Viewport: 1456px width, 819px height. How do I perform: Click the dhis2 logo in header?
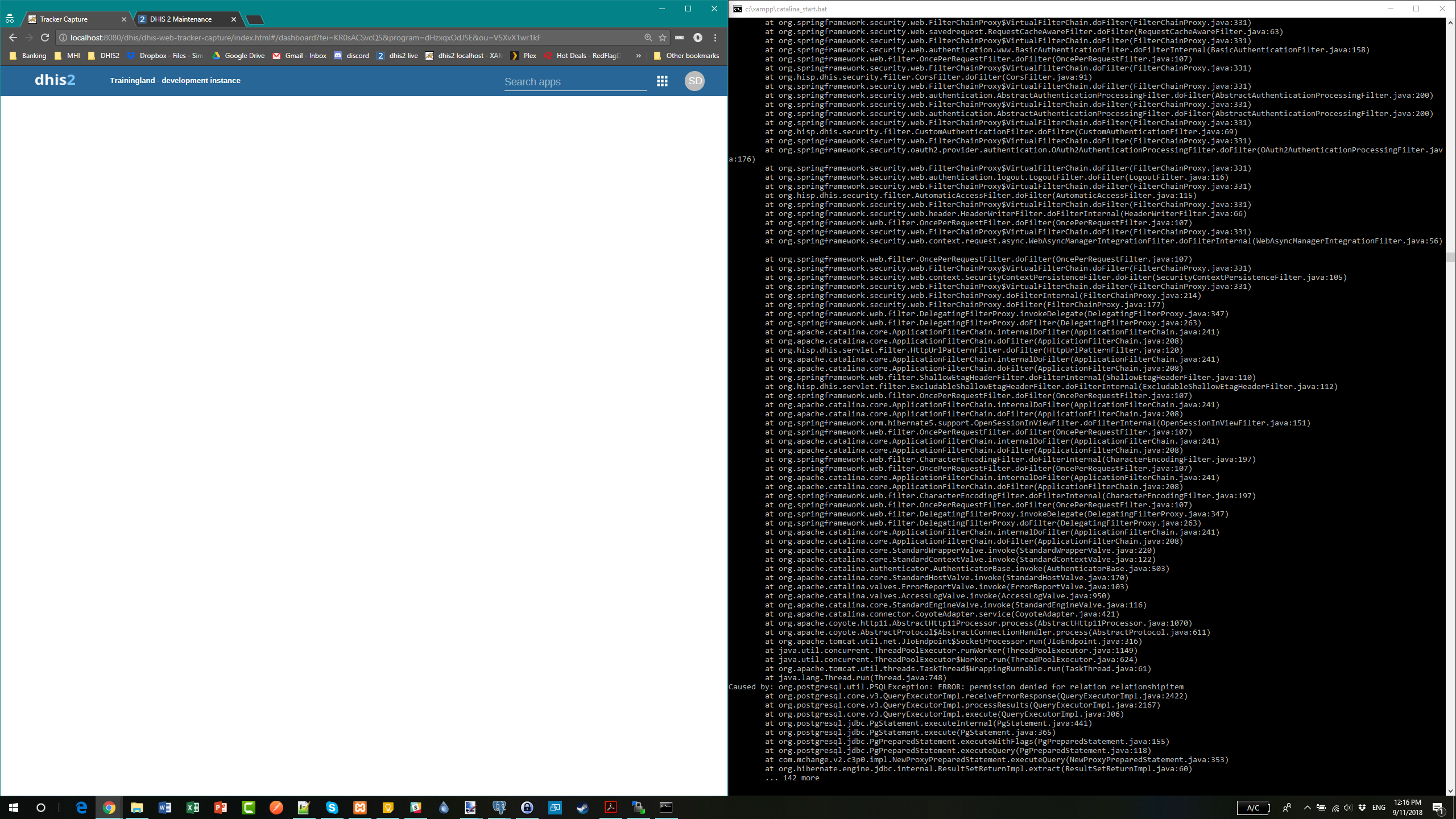pos(55,80)
